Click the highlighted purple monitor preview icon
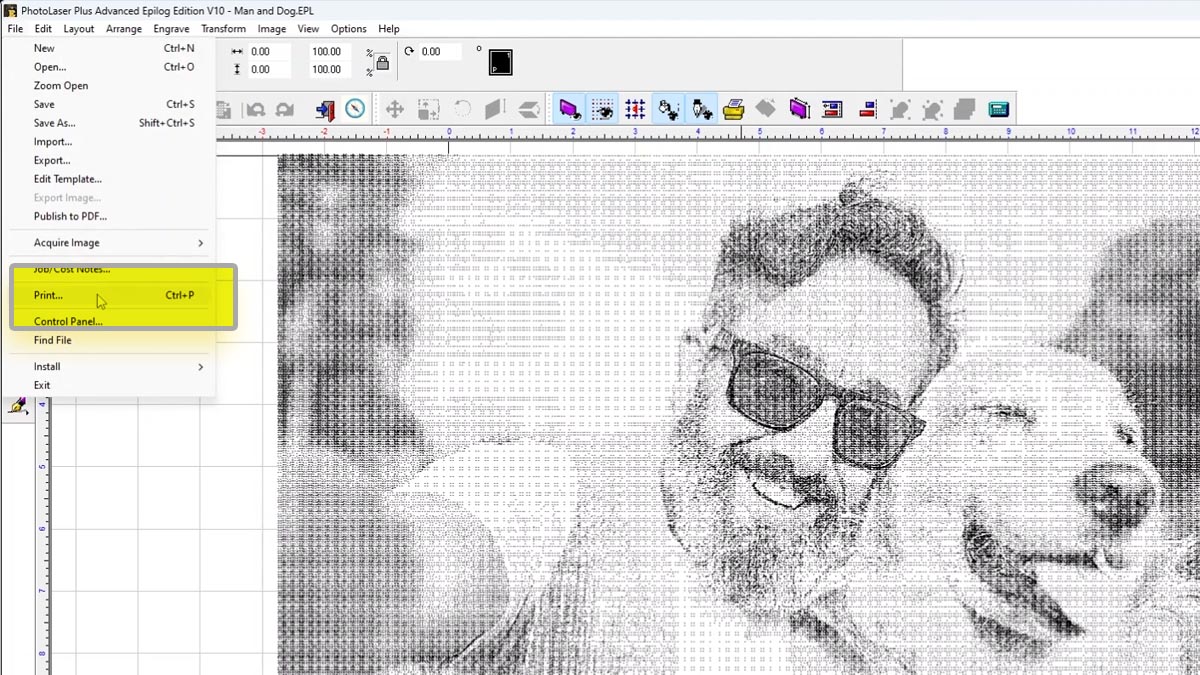 click(x=570, y=109)
